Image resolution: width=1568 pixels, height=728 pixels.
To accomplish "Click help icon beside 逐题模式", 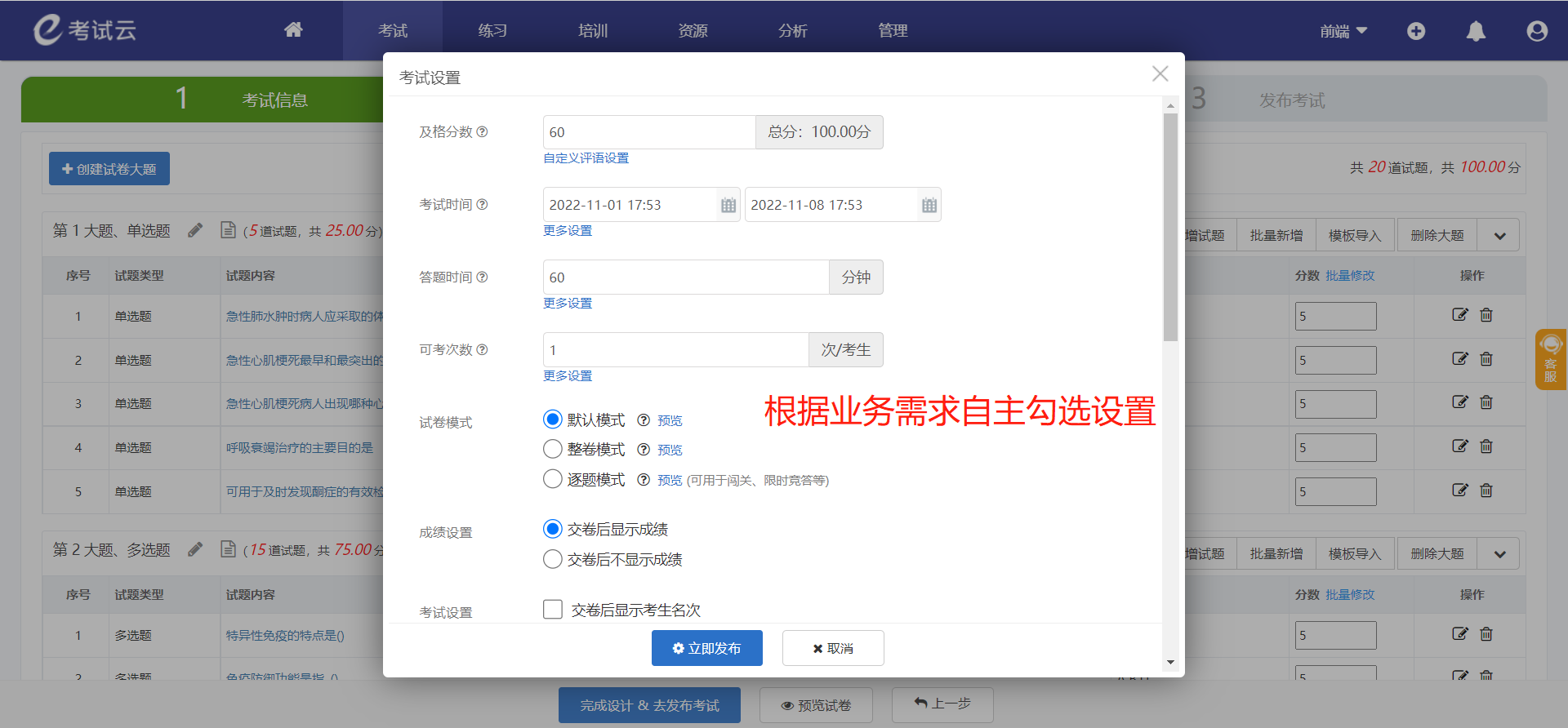I will click(x=644, y=480).
